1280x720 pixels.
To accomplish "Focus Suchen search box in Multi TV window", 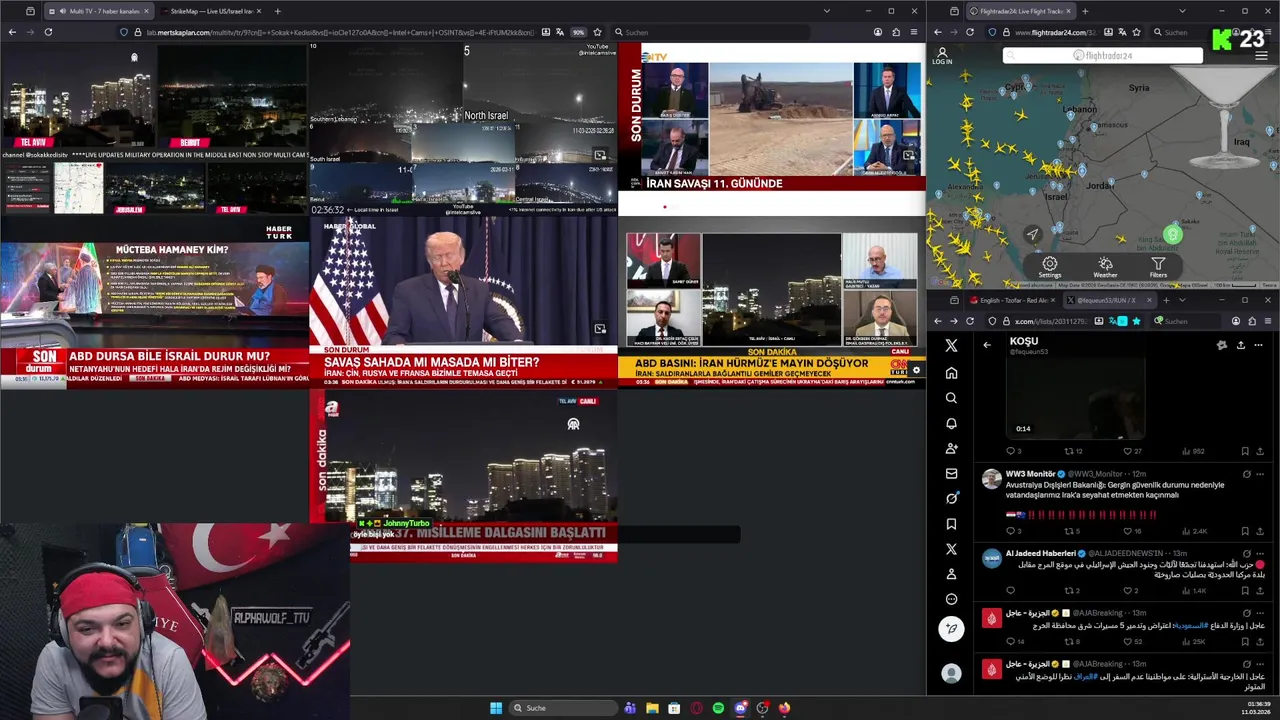I will click(710, 32).
